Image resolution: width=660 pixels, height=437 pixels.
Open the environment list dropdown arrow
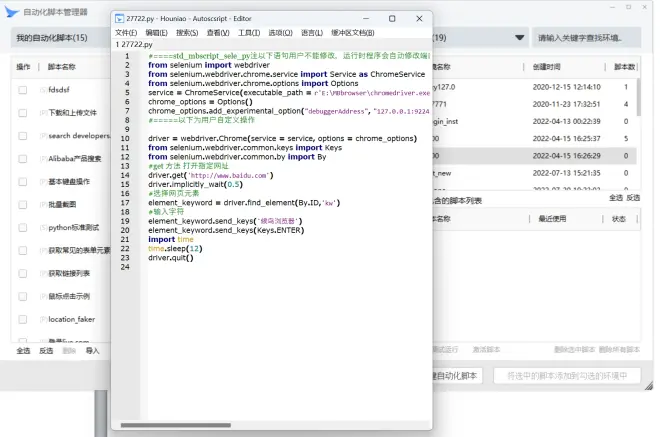pyautogui.click(x=520, y=37)
